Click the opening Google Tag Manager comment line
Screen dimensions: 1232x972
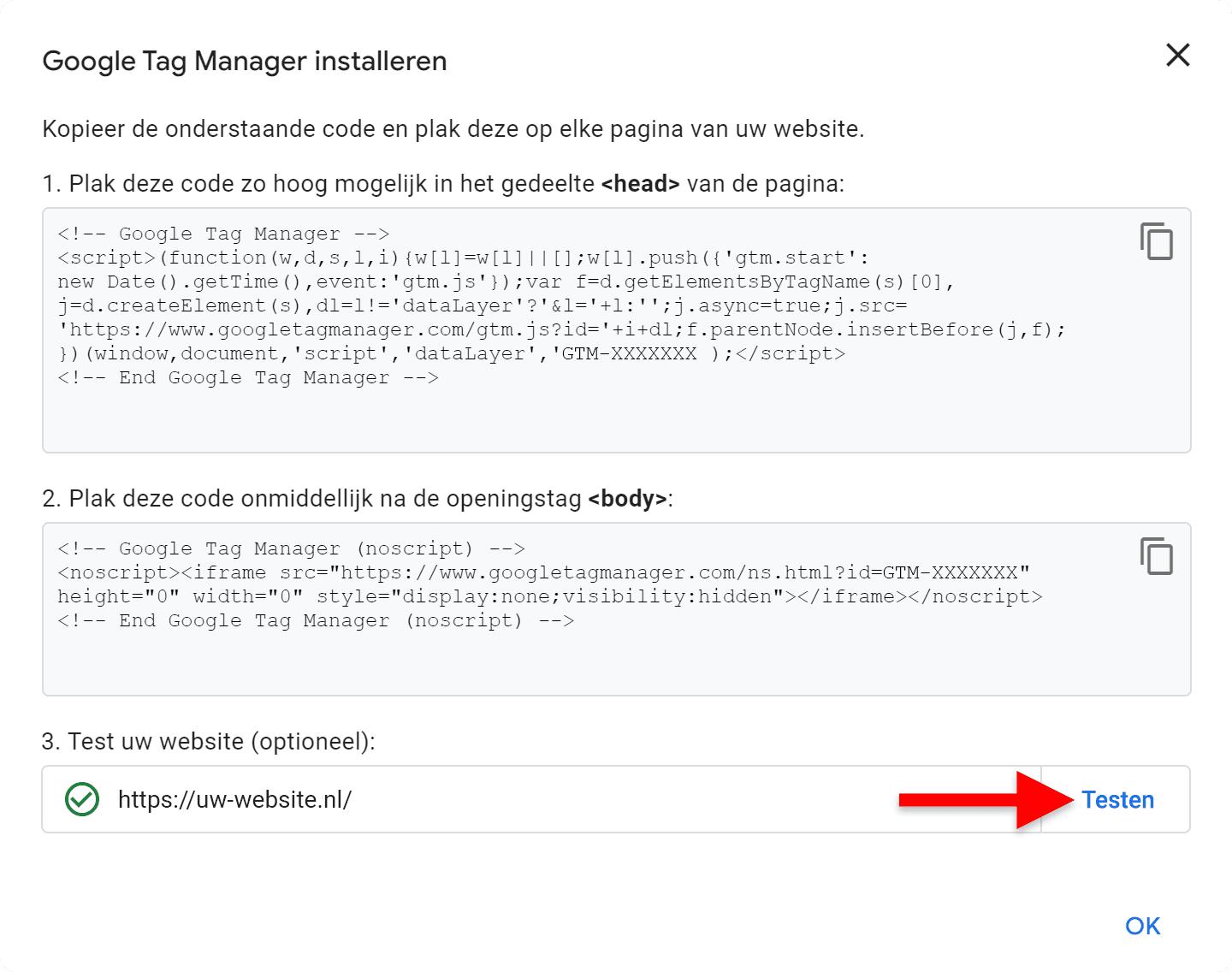223,234
